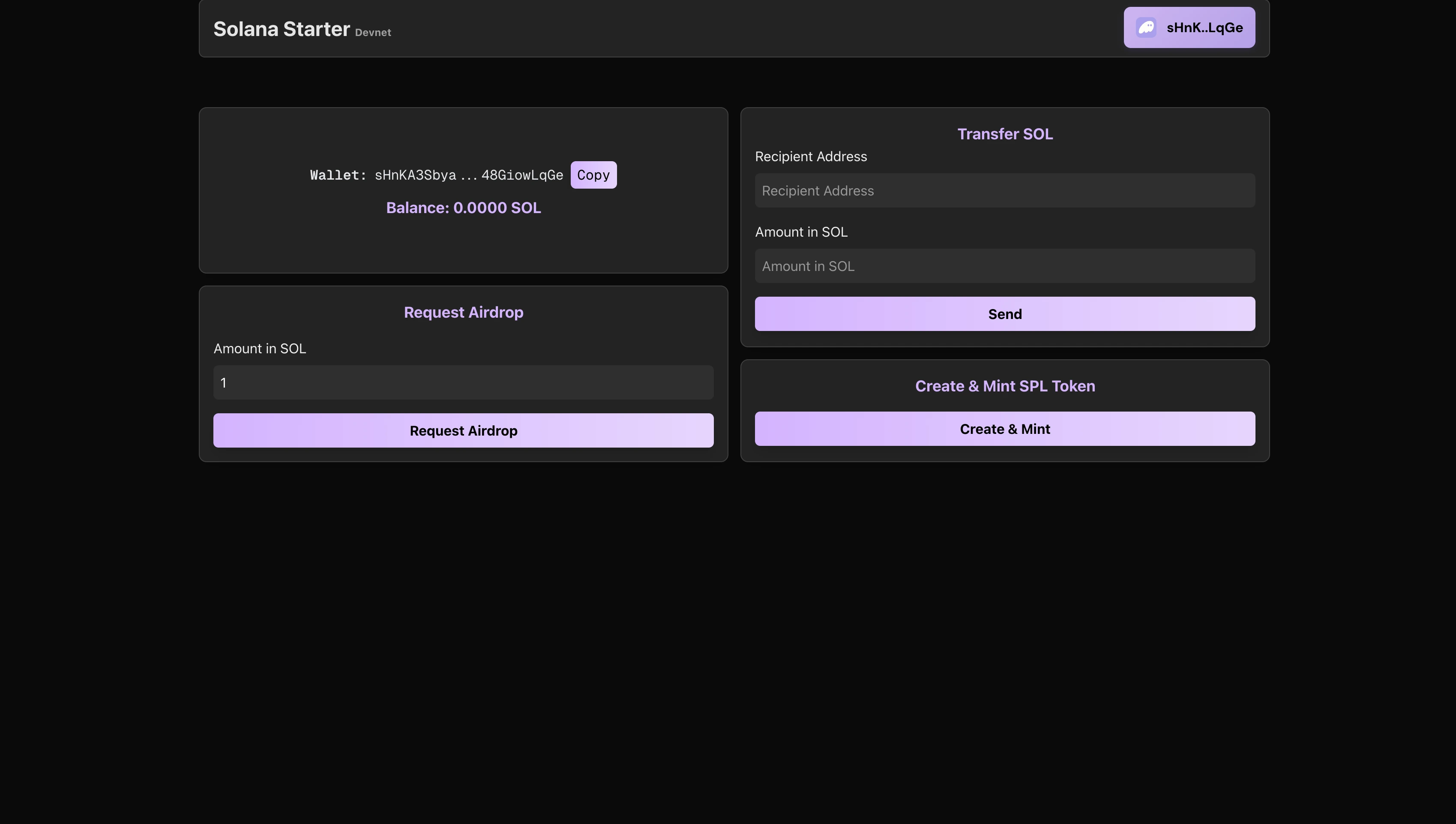Click the Create & Mint button

click(1004, 429)
